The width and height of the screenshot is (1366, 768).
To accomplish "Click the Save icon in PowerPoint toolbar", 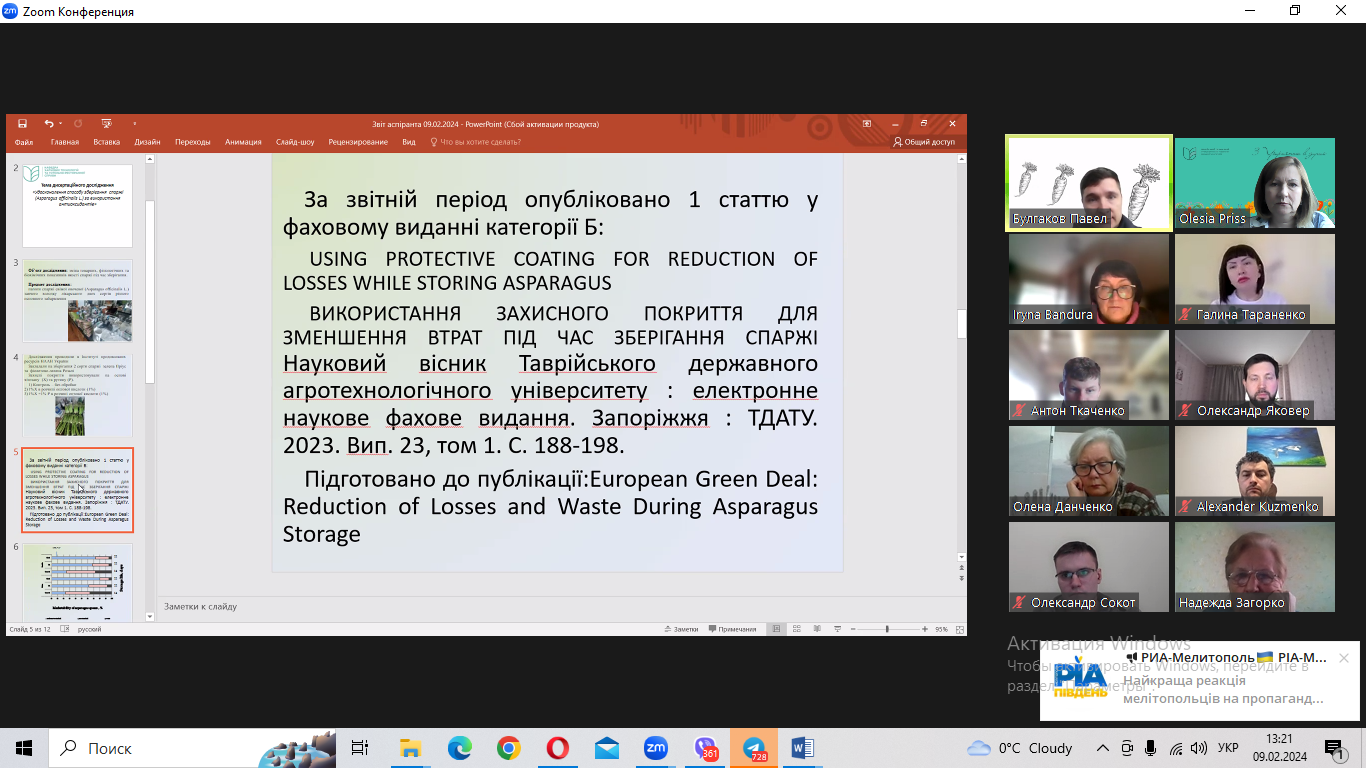I will (22, 124).
